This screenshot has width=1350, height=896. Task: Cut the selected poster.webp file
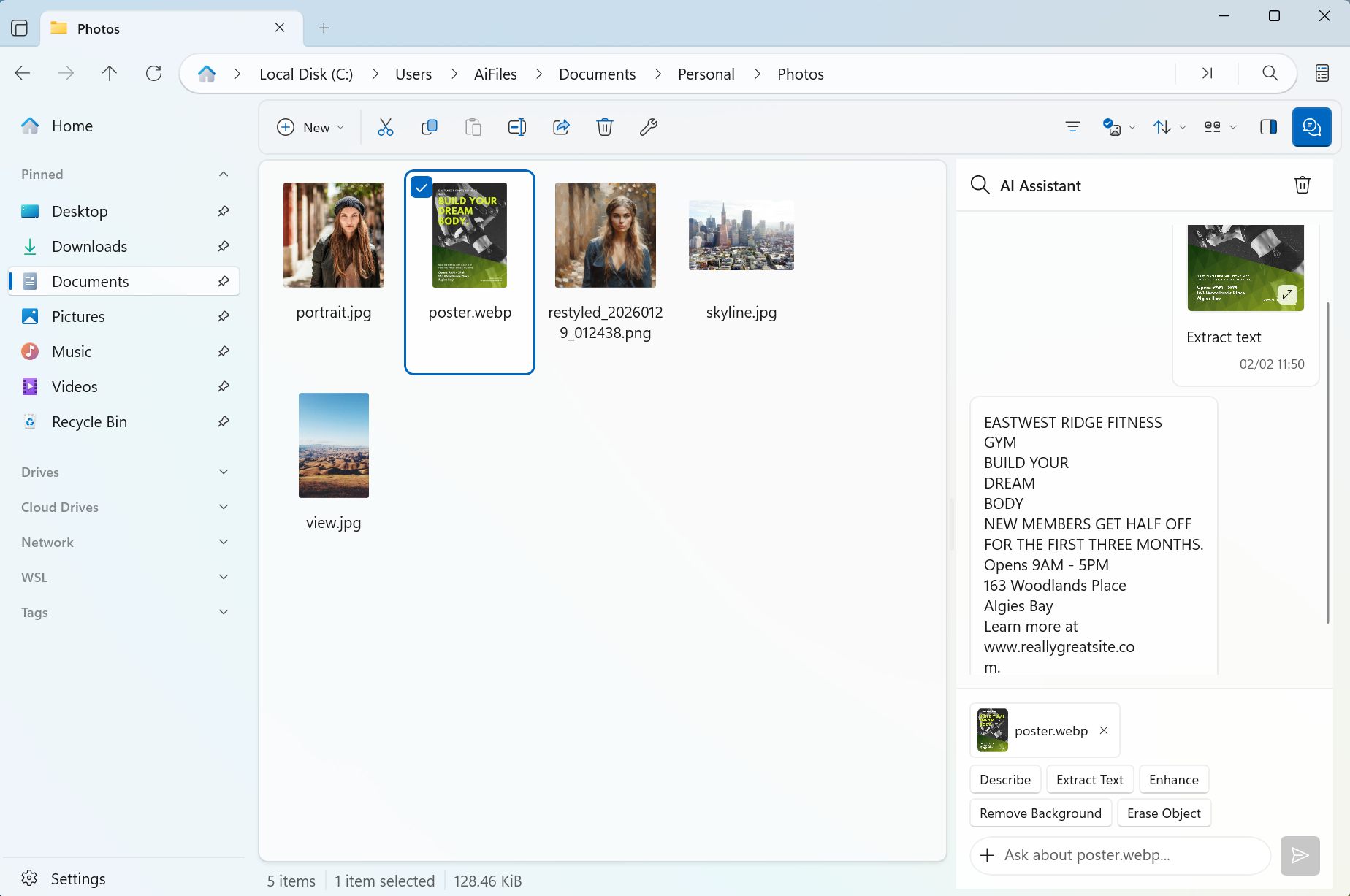tap(385, 126)
